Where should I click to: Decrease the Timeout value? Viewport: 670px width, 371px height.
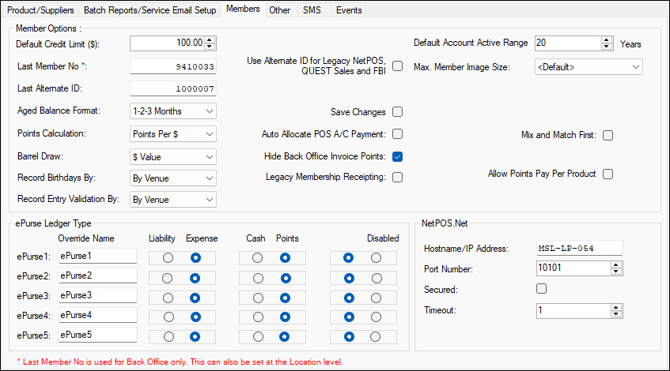(616, 314)
